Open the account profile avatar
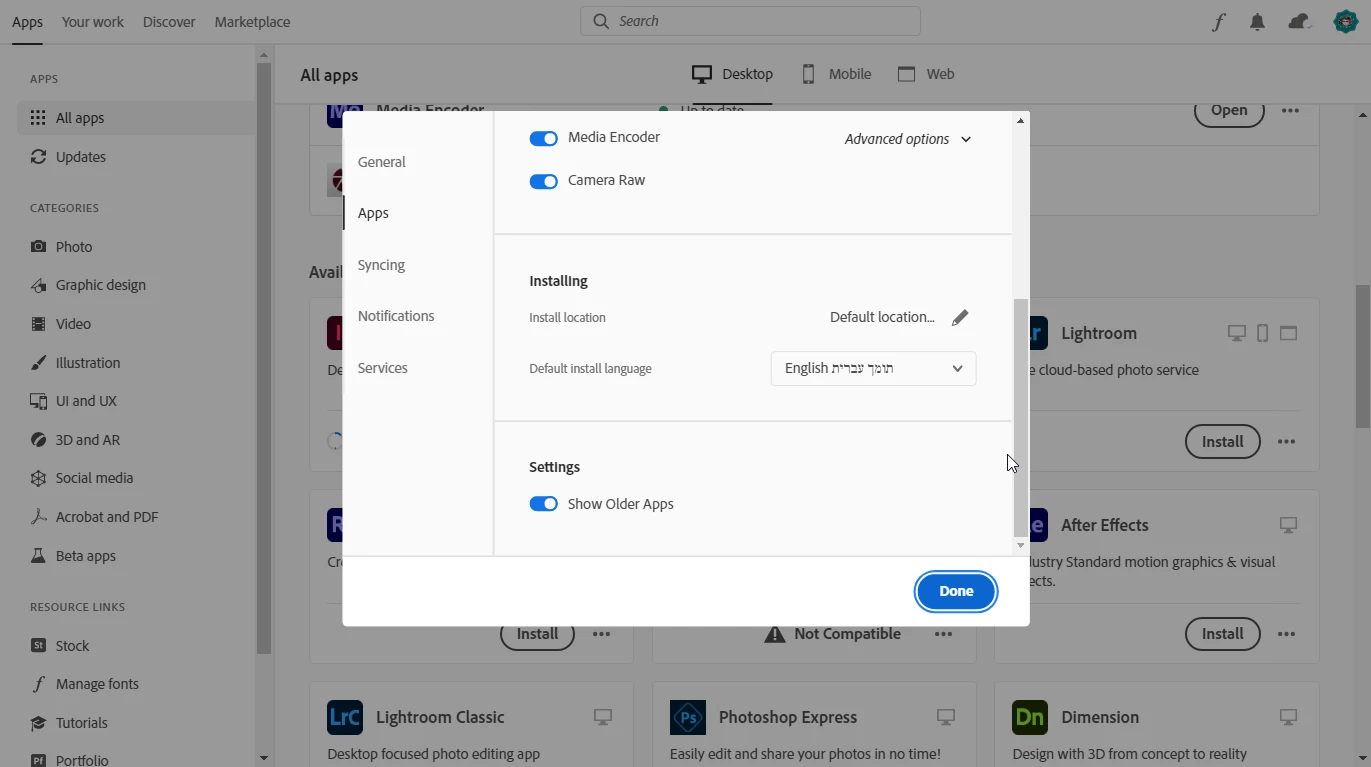 [1345, 21]
